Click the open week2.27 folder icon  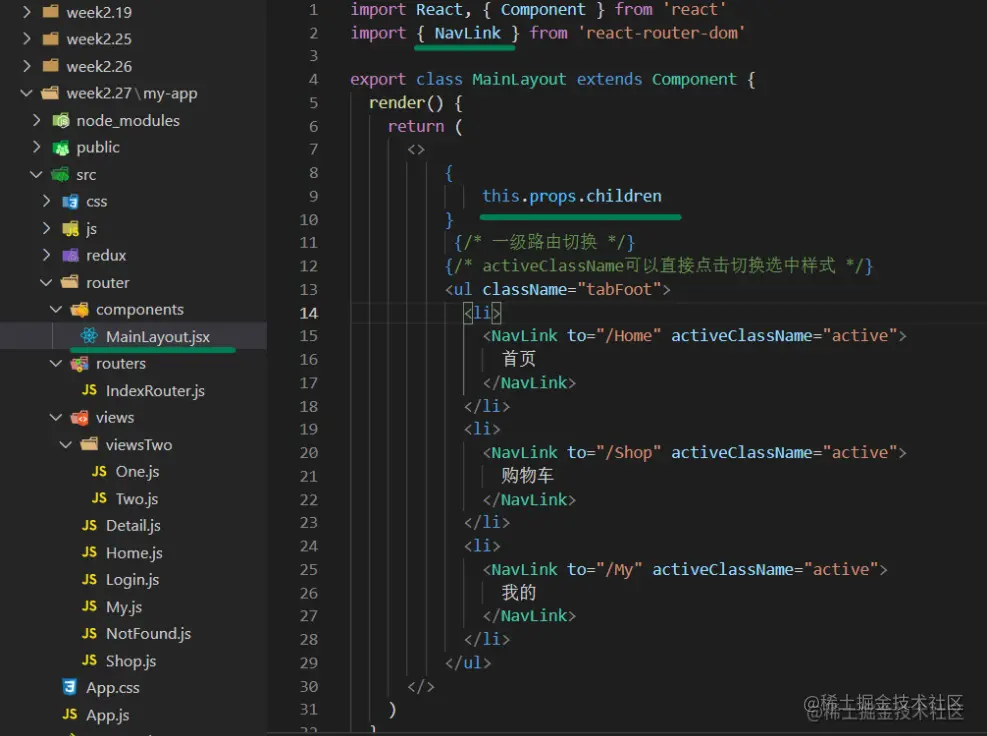coord(50,93)
